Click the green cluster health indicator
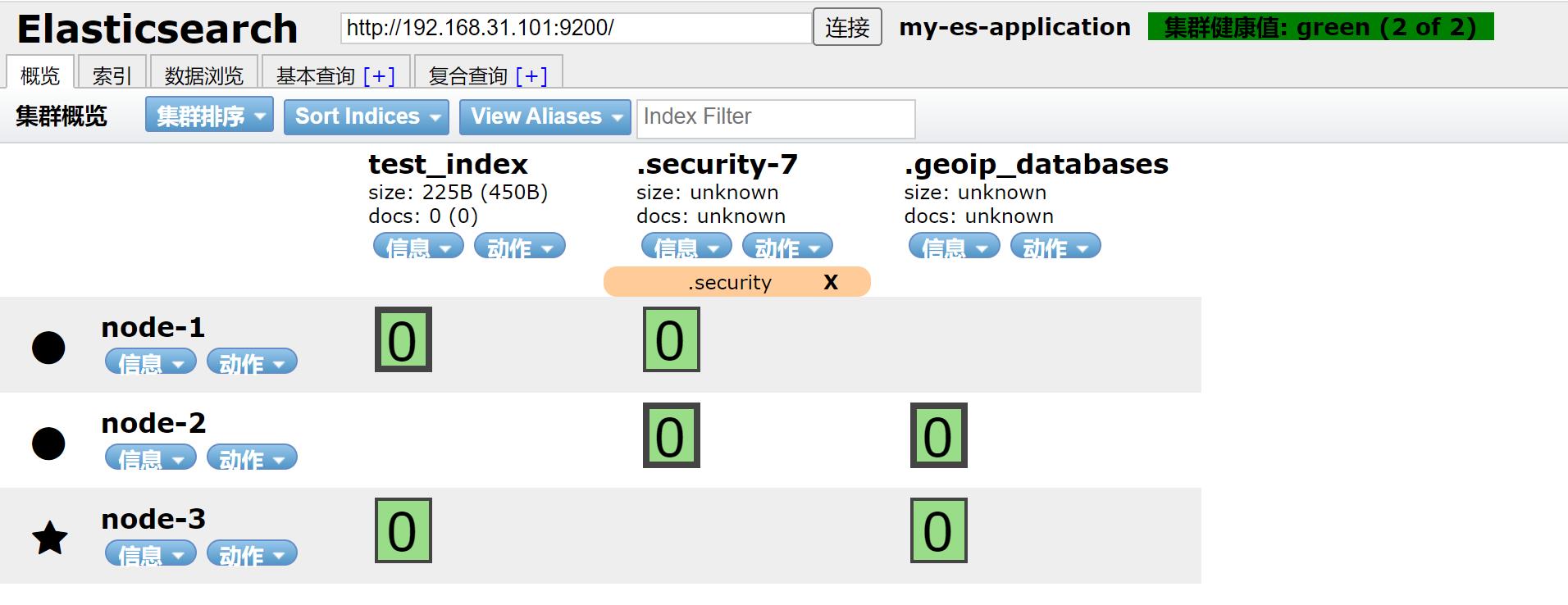 [x=1321, y=26]
